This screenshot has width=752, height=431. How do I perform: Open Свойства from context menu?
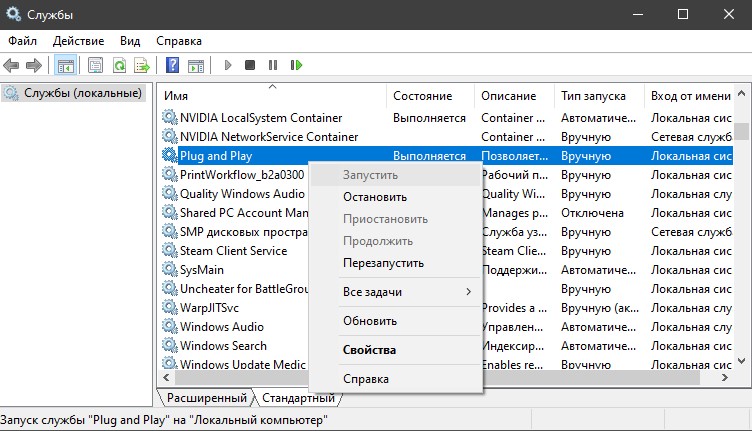coord(395,350)
